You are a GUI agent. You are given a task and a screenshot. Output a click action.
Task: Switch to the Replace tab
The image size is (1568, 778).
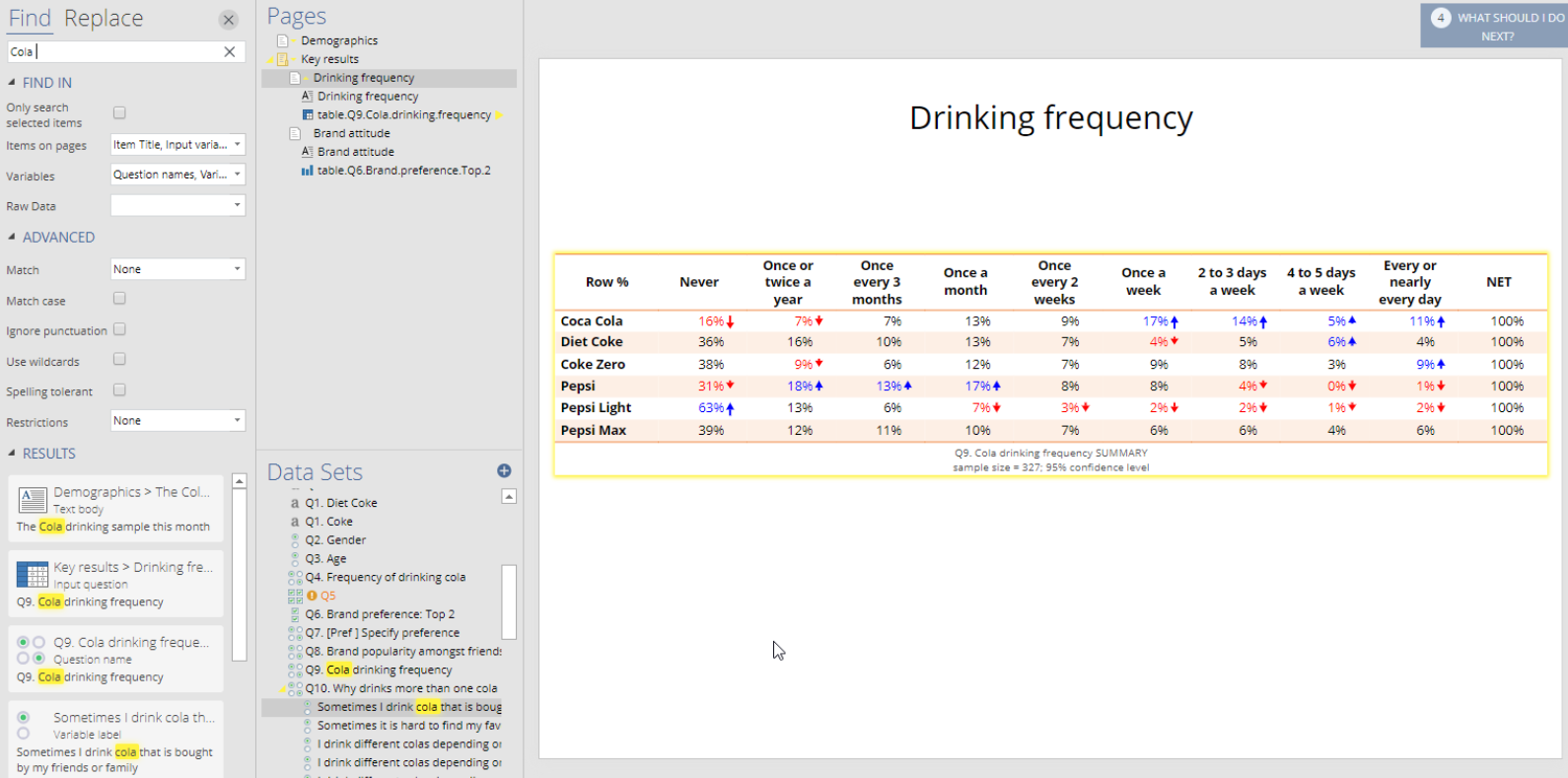(x=104, y=19)
